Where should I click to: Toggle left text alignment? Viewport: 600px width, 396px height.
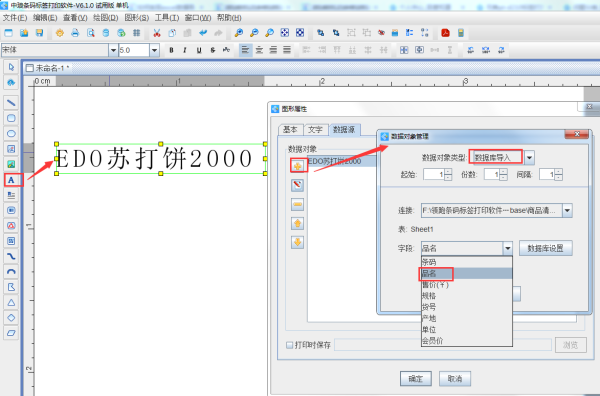[245, 50]
